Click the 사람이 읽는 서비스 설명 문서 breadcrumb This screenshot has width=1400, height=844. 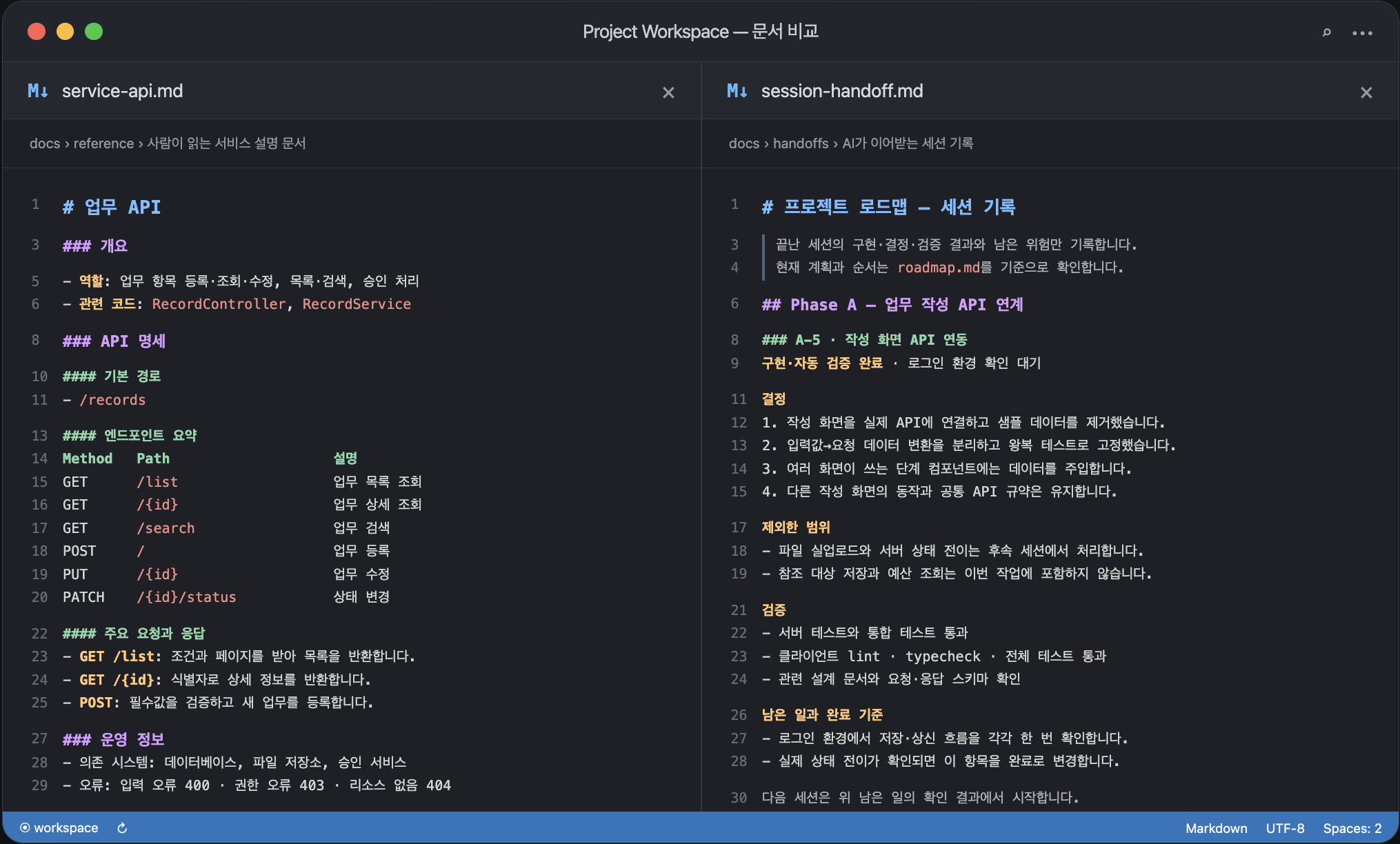[226, 143]
